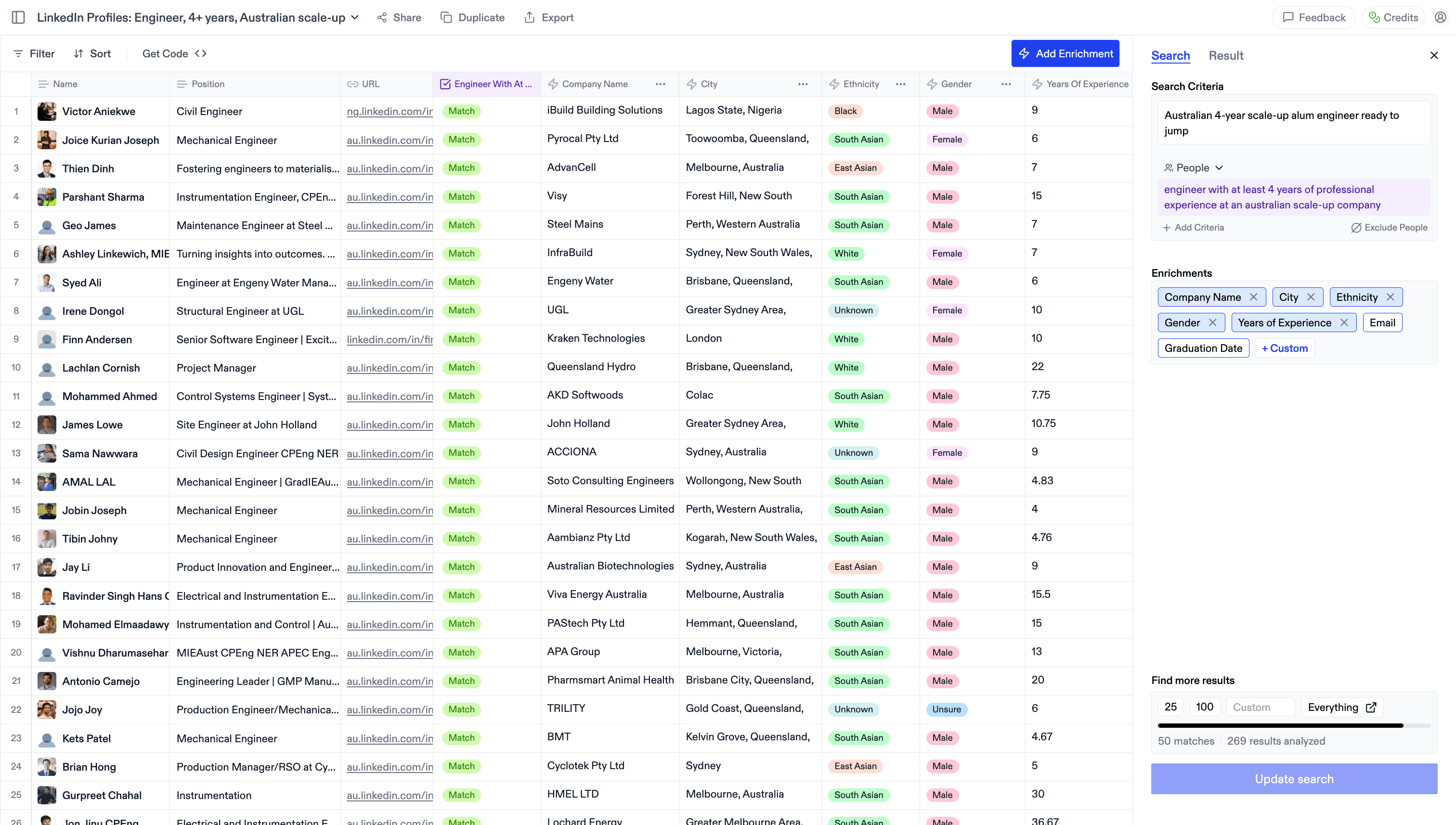Close the search side panel
Screen dimensions: 1456x825
[x=1434, y=55]
